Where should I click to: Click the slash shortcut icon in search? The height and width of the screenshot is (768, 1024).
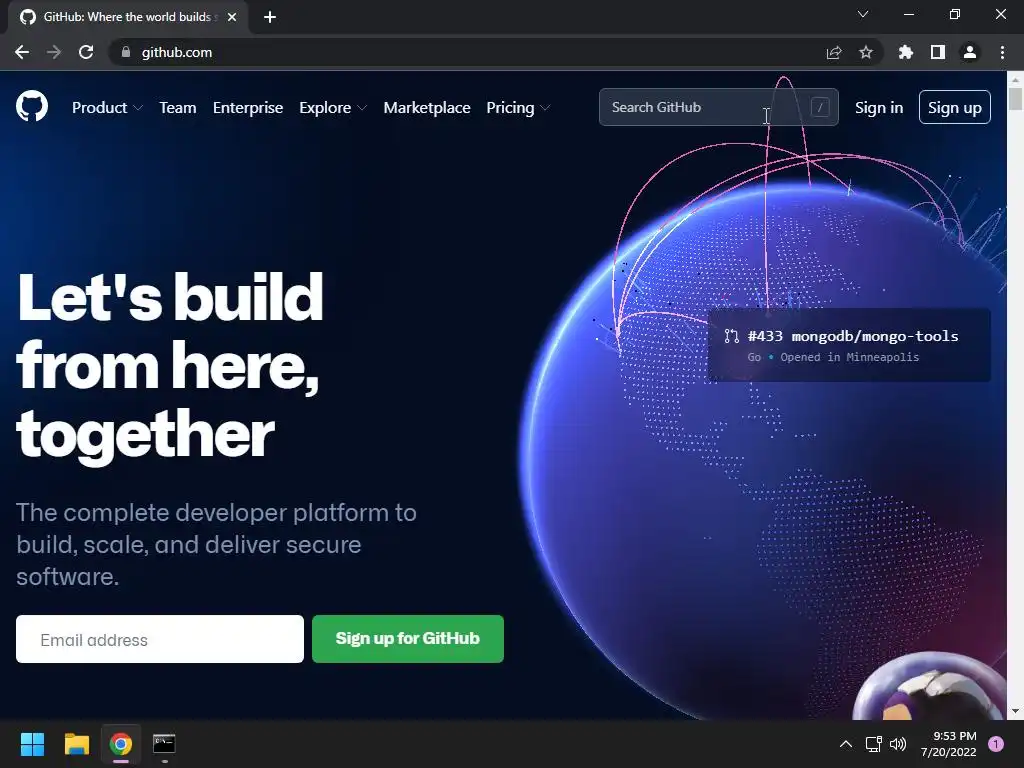click(x=820, y=107)
